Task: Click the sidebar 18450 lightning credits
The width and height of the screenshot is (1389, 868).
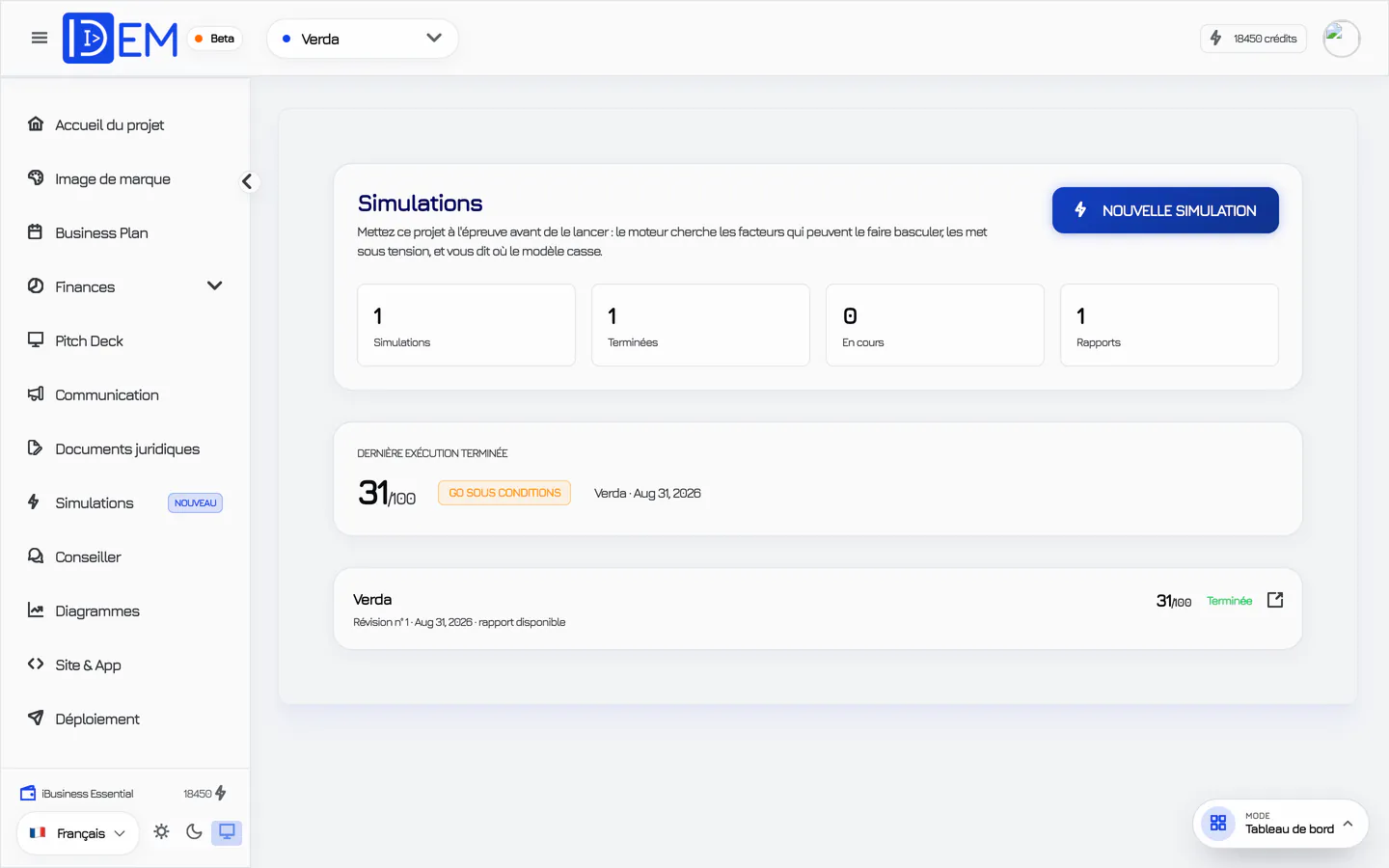Action: tap(204, 793)
